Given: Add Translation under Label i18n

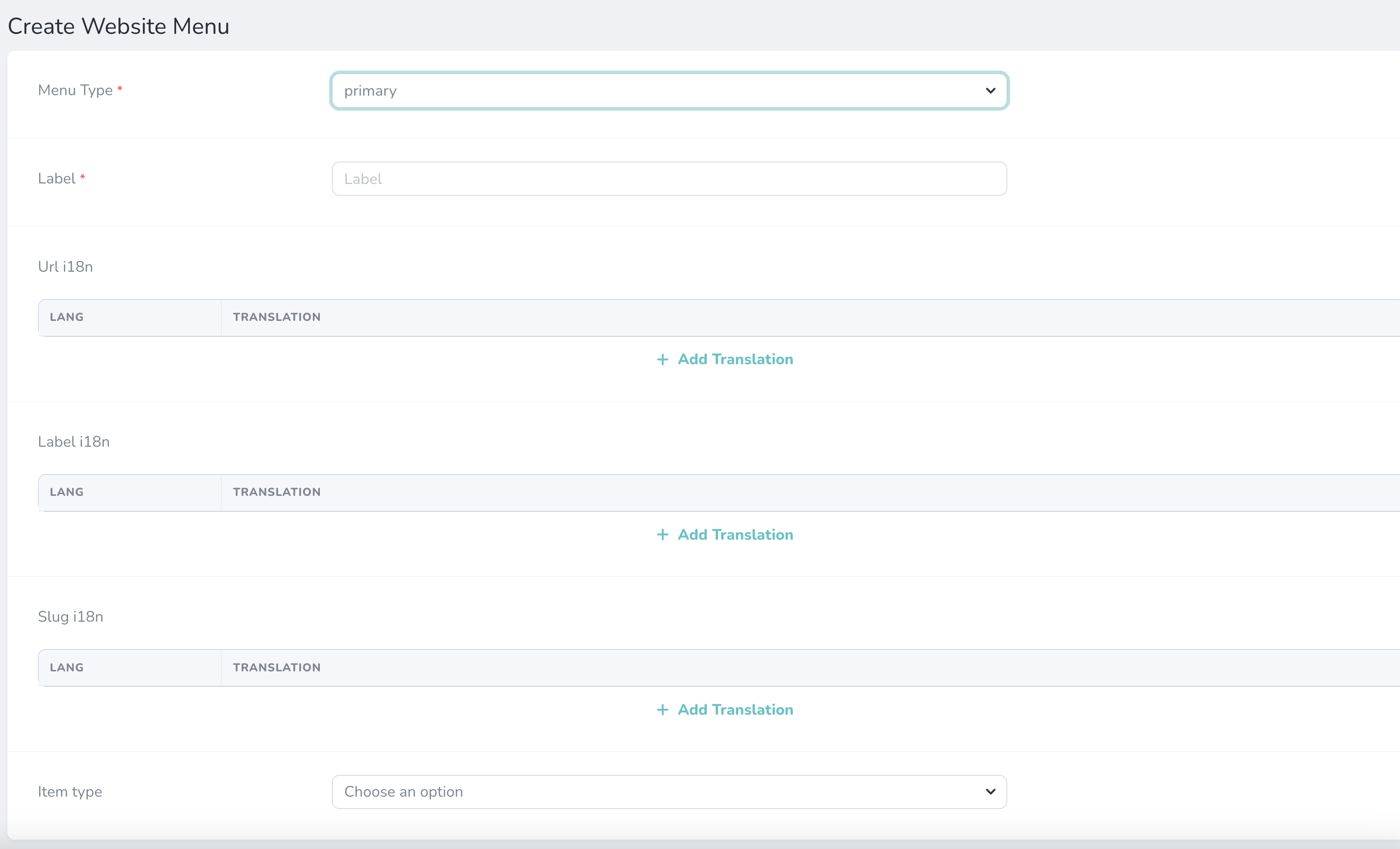Looking at the screenshot, I should click(x=735, y=535).
